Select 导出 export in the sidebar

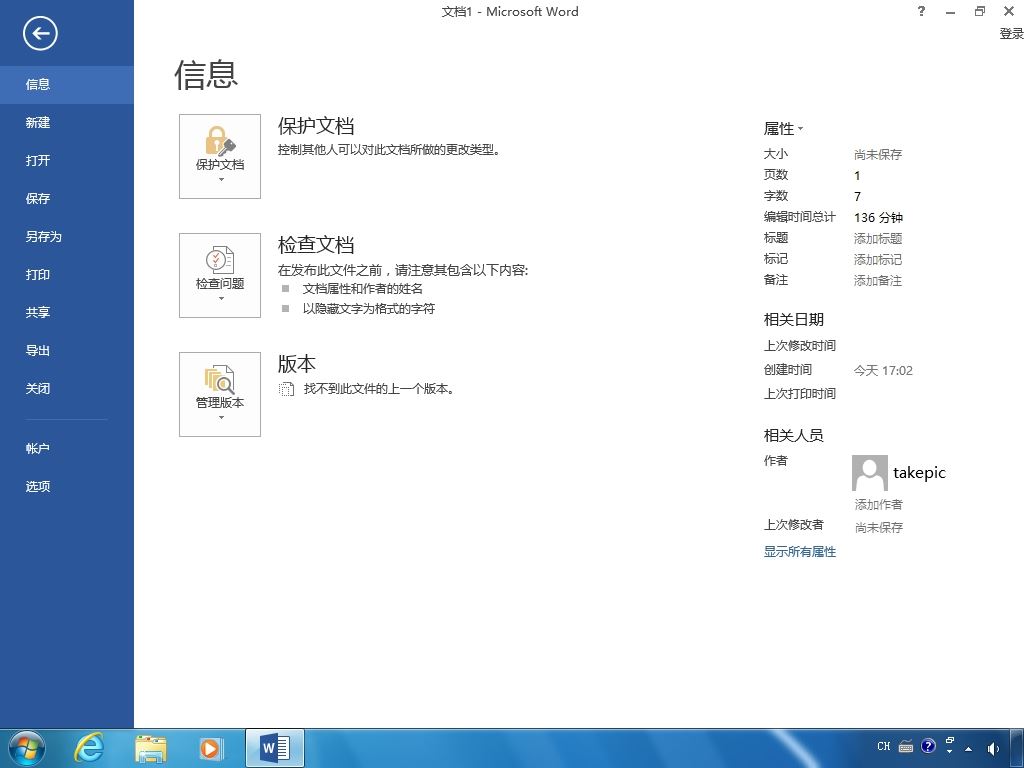[67, 350]
